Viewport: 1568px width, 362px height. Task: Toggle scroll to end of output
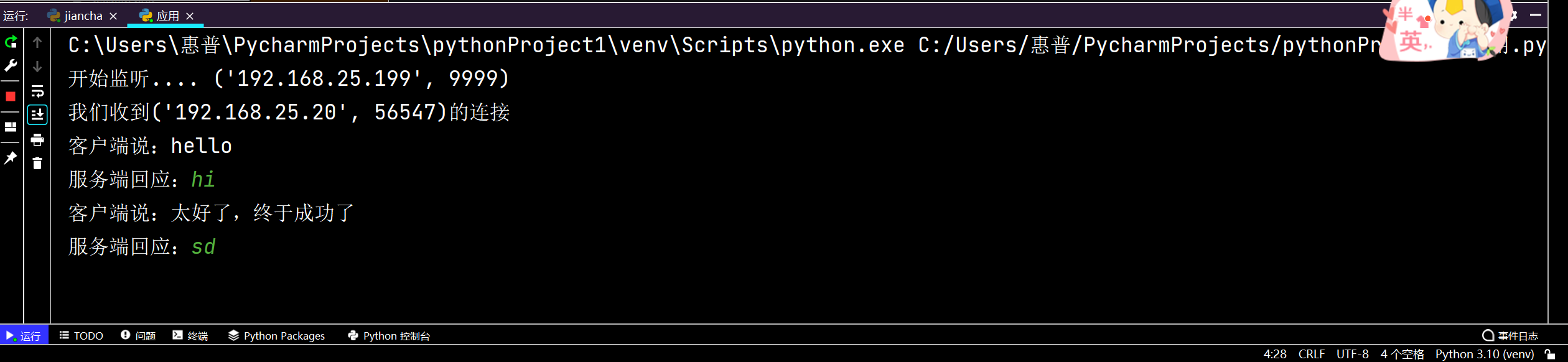tap(37, 115)
